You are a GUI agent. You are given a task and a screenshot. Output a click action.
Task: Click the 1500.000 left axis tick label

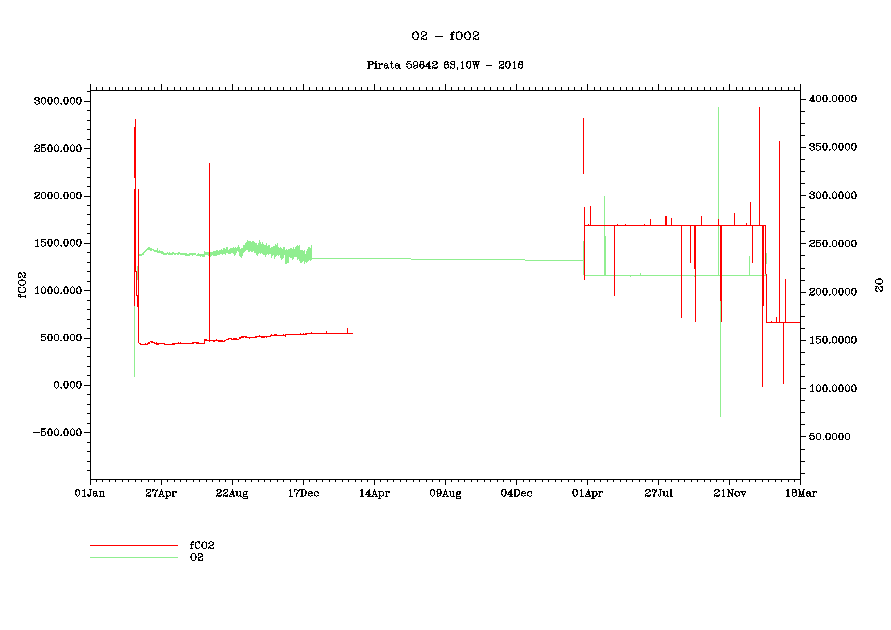click(57, 243)
